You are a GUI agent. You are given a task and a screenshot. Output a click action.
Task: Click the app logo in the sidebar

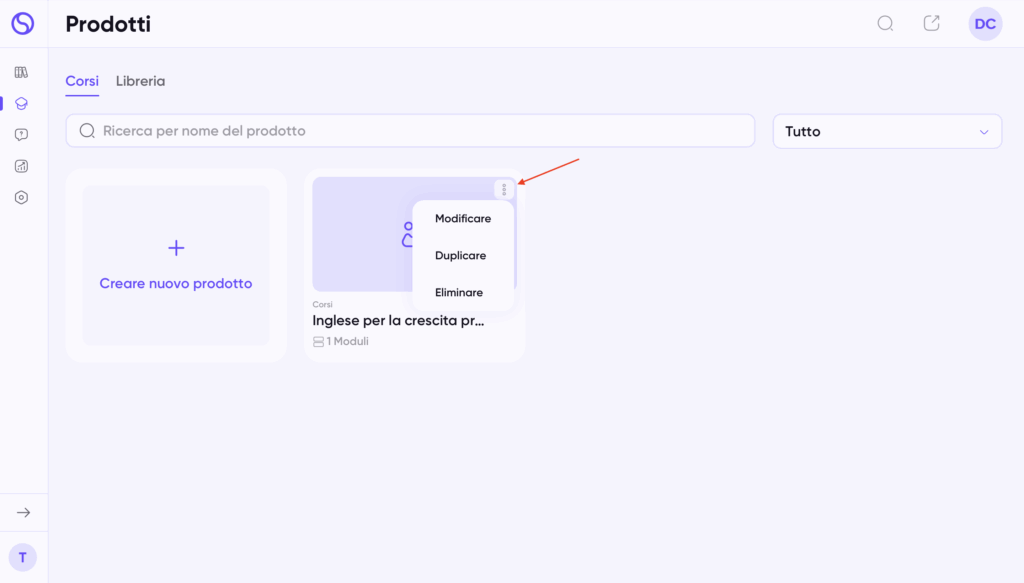[22, 23]
